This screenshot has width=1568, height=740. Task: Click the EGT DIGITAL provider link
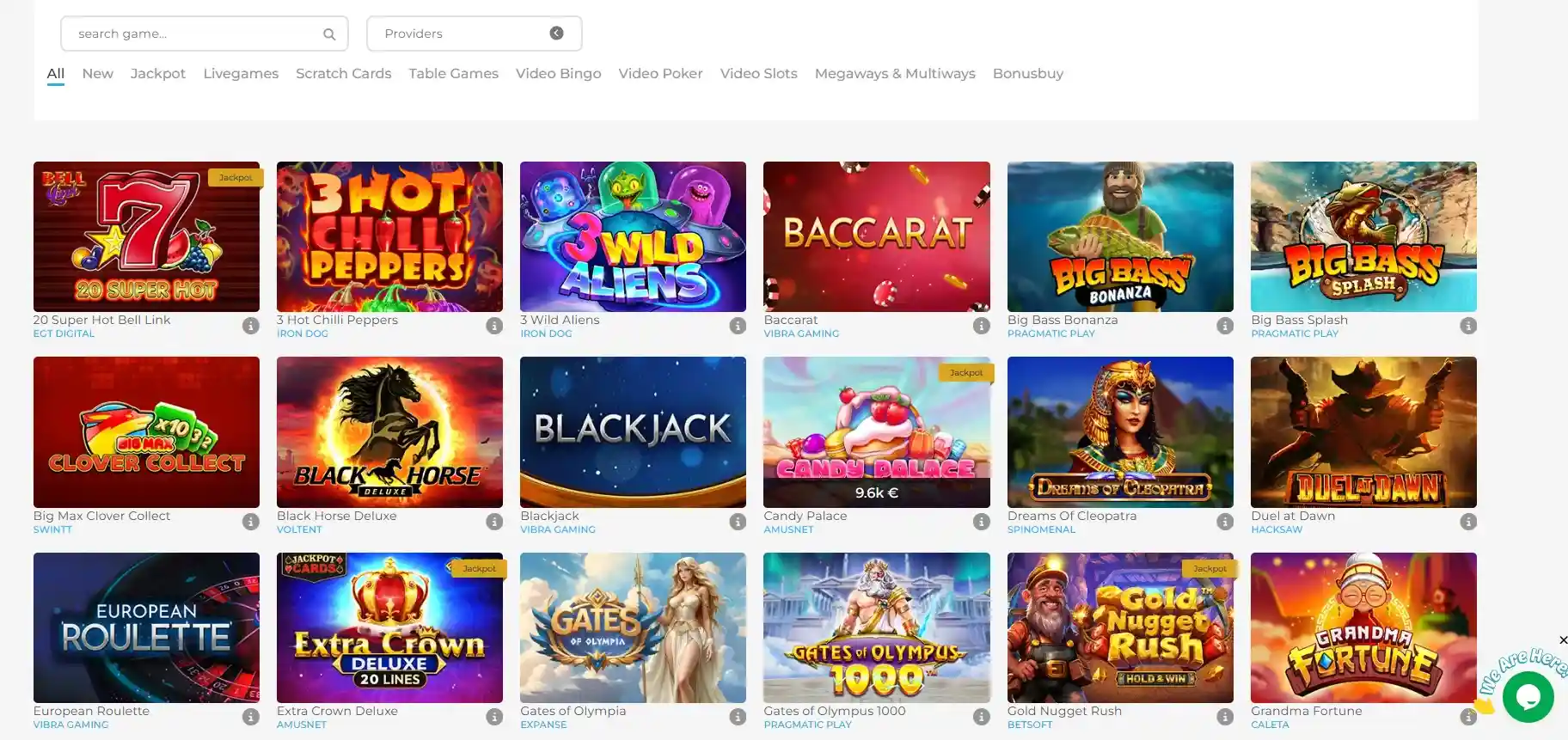point(64,333)
